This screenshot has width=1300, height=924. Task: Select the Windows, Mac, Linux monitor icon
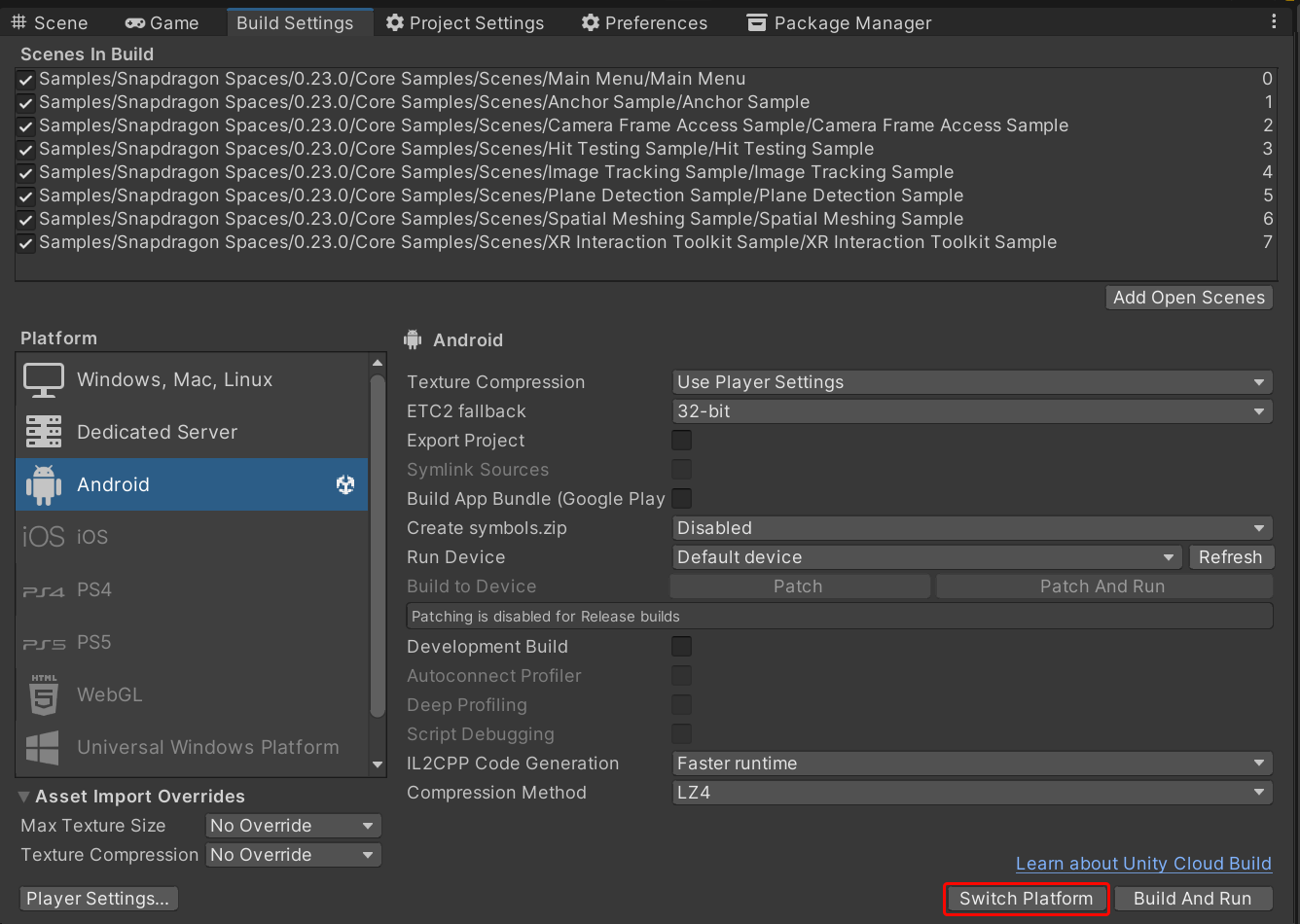pos(44,380)
